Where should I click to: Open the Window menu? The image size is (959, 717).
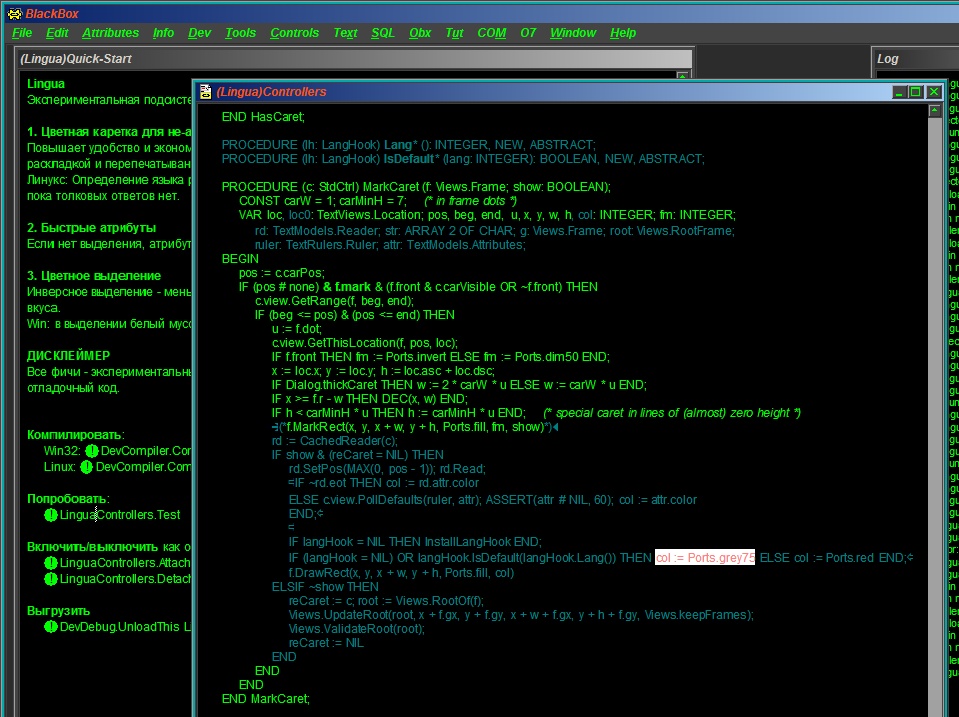572,33
